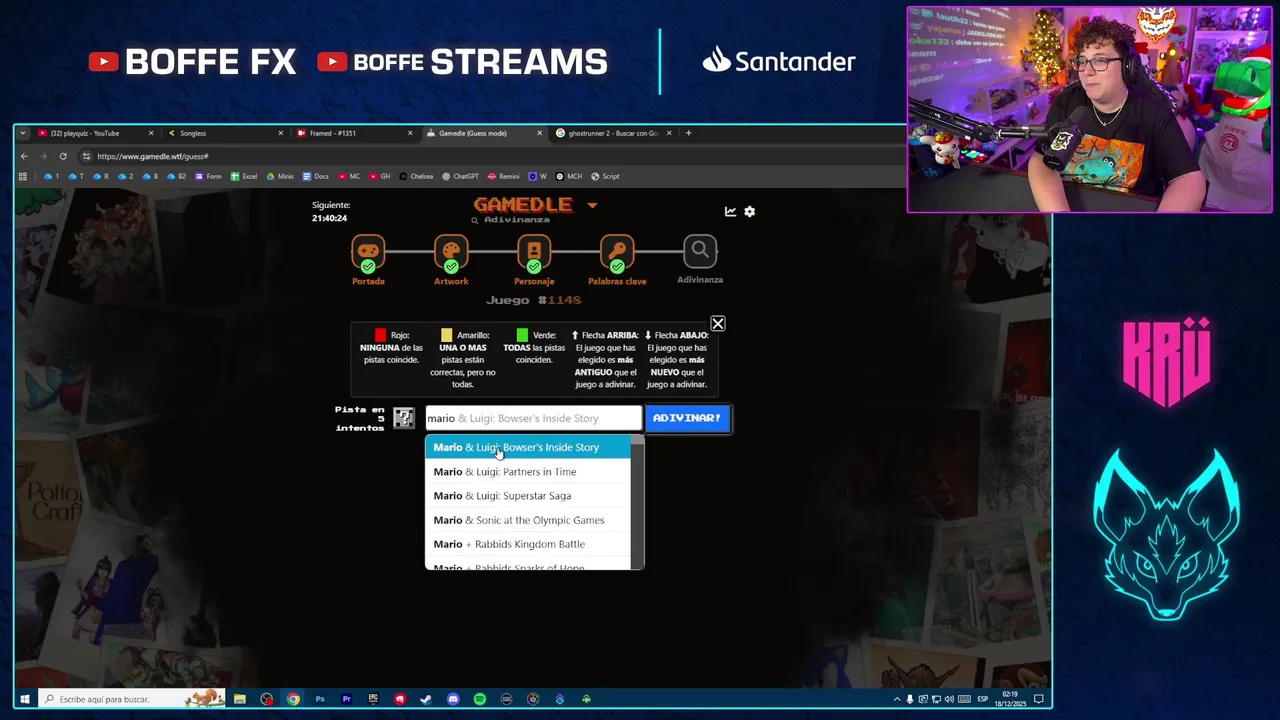Viewport: 1280px width, 720px height.
Task: Open the Docs bookmark
Action: [x=315, y=176]
